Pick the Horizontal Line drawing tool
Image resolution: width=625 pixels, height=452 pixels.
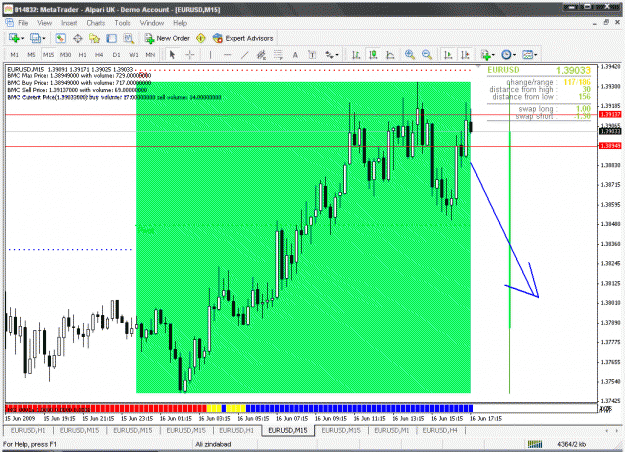pyautogui.click(x=228, y=55)
